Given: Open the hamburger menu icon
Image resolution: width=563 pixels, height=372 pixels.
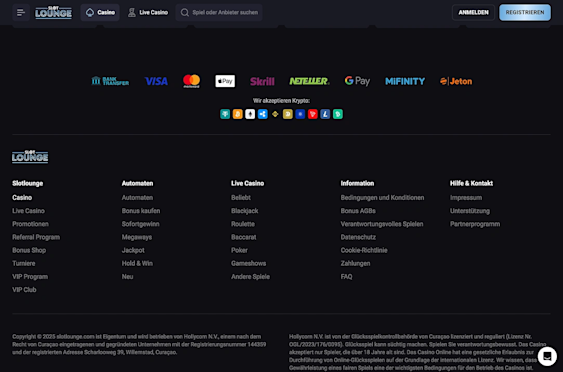Looking at the screenshot, I should coord(21,13).
